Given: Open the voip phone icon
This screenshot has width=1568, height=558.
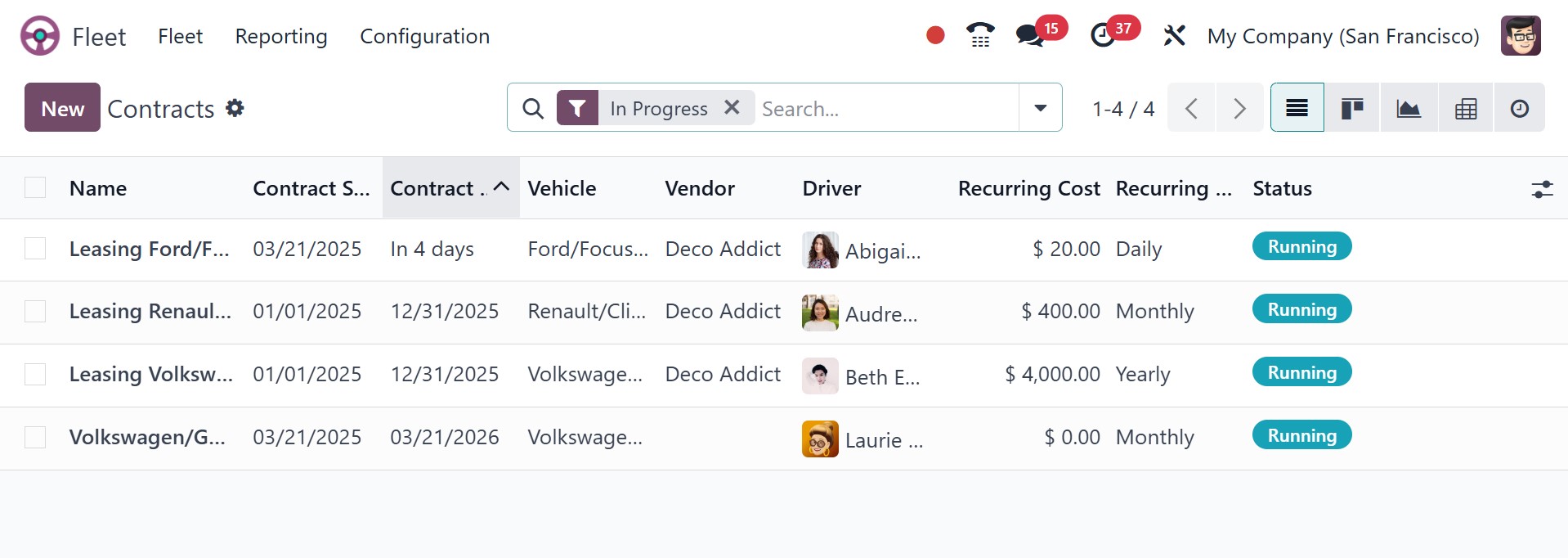Looking at the screenshot, I should (x=980, y=36).
